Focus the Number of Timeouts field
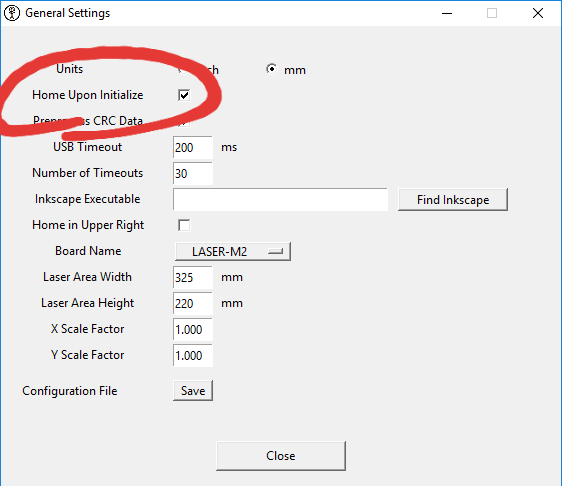This screenshot has height=486, width=562. (x=193, y=173)
